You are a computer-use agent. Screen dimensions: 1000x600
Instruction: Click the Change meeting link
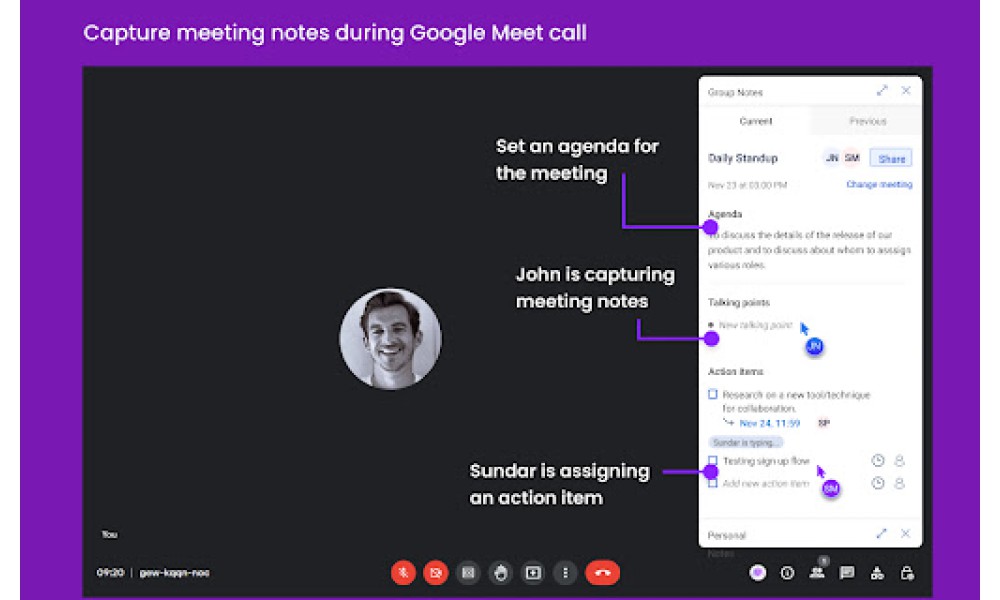(x=879, y=184)
